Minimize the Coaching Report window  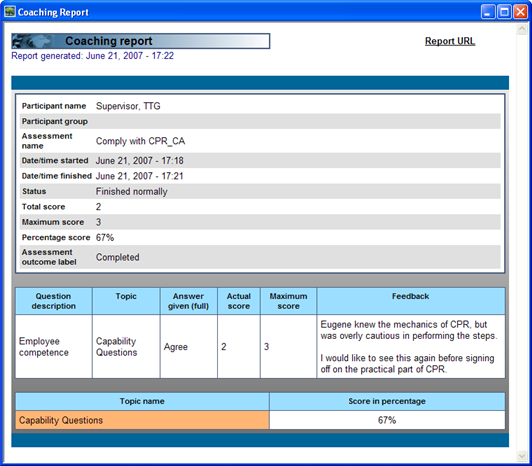(x=488, y=12)
